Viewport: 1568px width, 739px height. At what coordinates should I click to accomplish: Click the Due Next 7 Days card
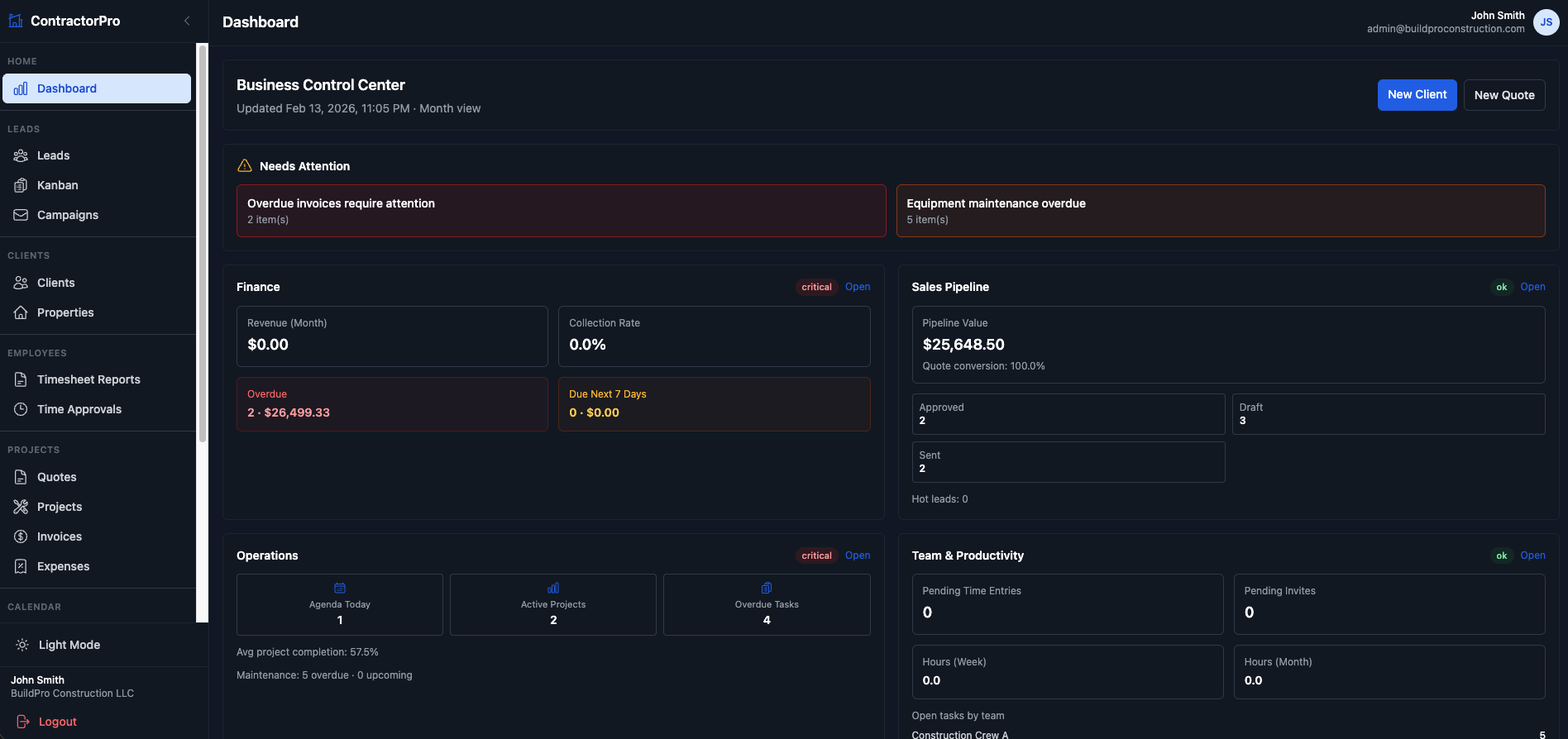715,404
